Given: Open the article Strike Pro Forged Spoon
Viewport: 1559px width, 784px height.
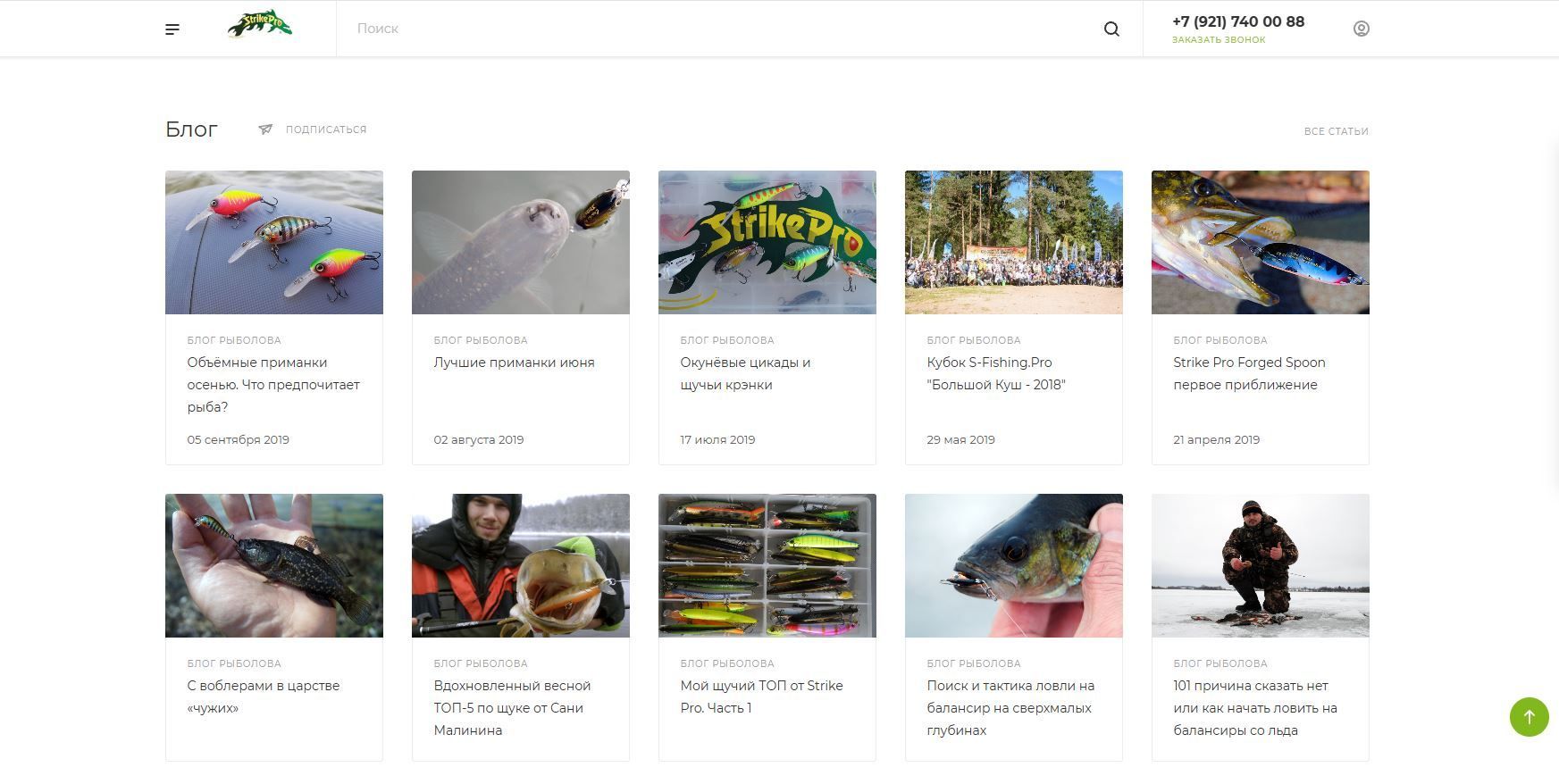Looking at the screenshot, I should coord(1249,374).
